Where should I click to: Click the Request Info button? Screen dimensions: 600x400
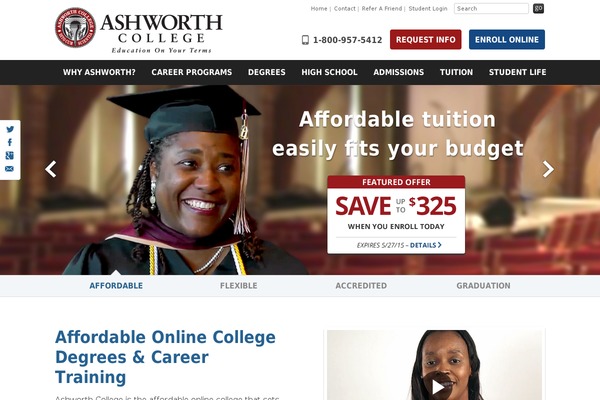(426, 39)
